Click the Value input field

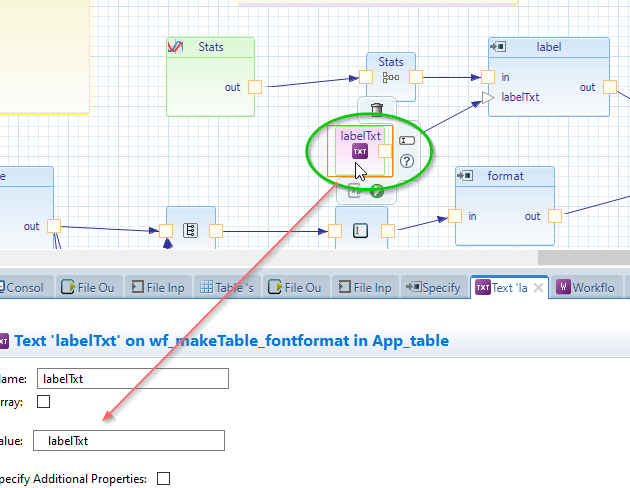[x=128, y=440]
